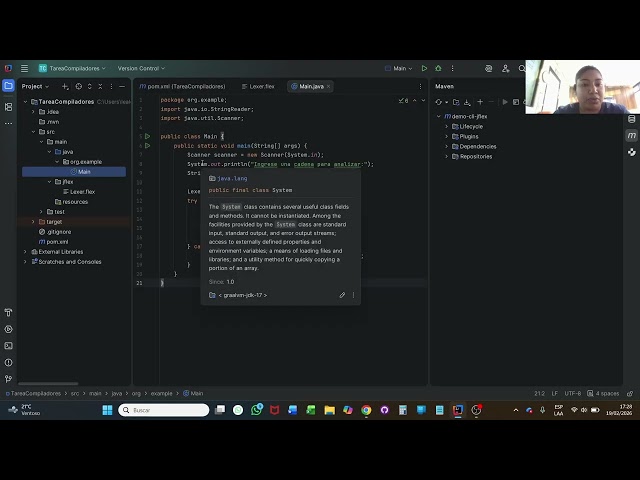Image resolution: width=640 pixels, height=480 pixels.
Task: Open the Database tool window icon on right sidebar
Action: point(631,119)
